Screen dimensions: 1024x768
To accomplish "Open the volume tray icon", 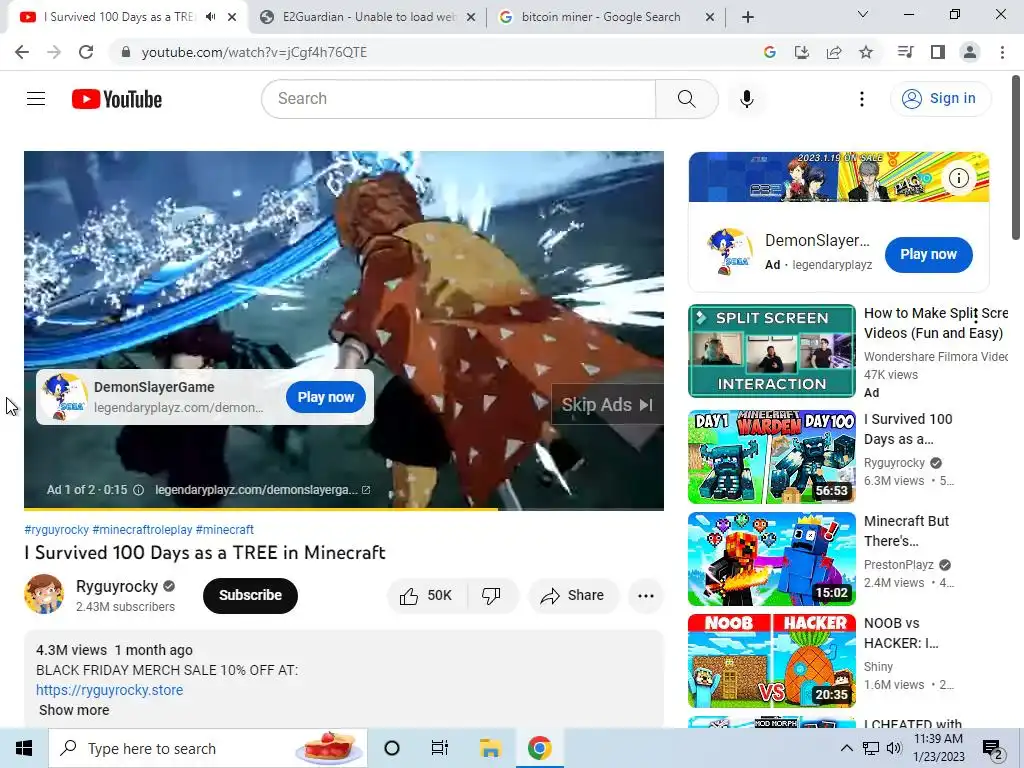I will click(x=895, y=748).
